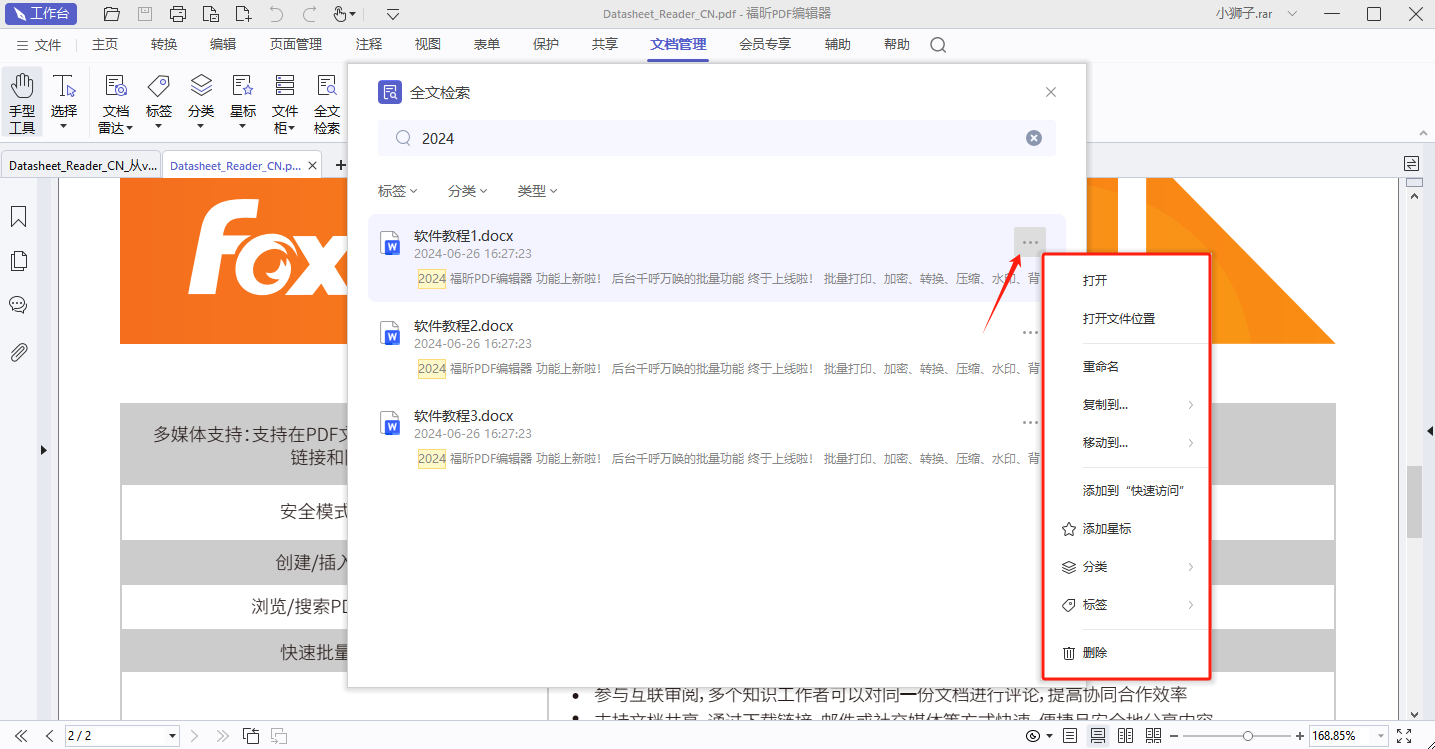The image size is (1435, 749).
Task: Open the touch mode hand icon dropdown
Action: tap(346, 14)
